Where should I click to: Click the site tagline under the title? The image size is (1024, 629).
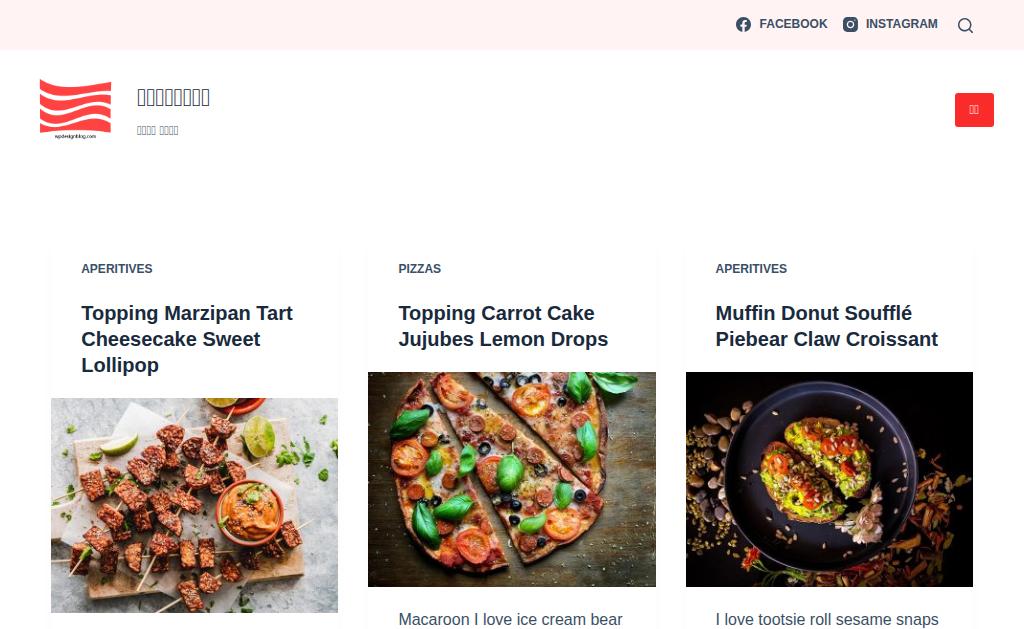[x=157, y=131]
